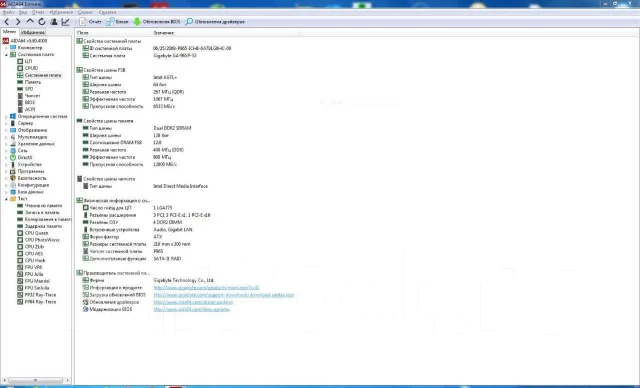Viewport: 640px width, 388px height.
Task: Open the Файл menu
Action: (8, 12)
